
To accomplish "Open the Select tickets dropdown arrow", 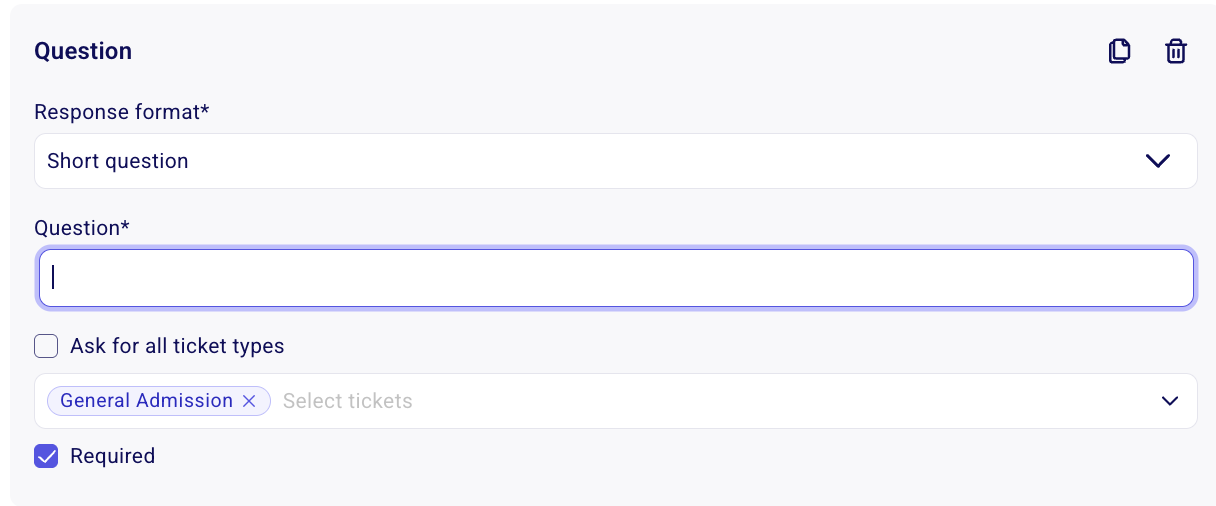I will (x=1170, y=401).
